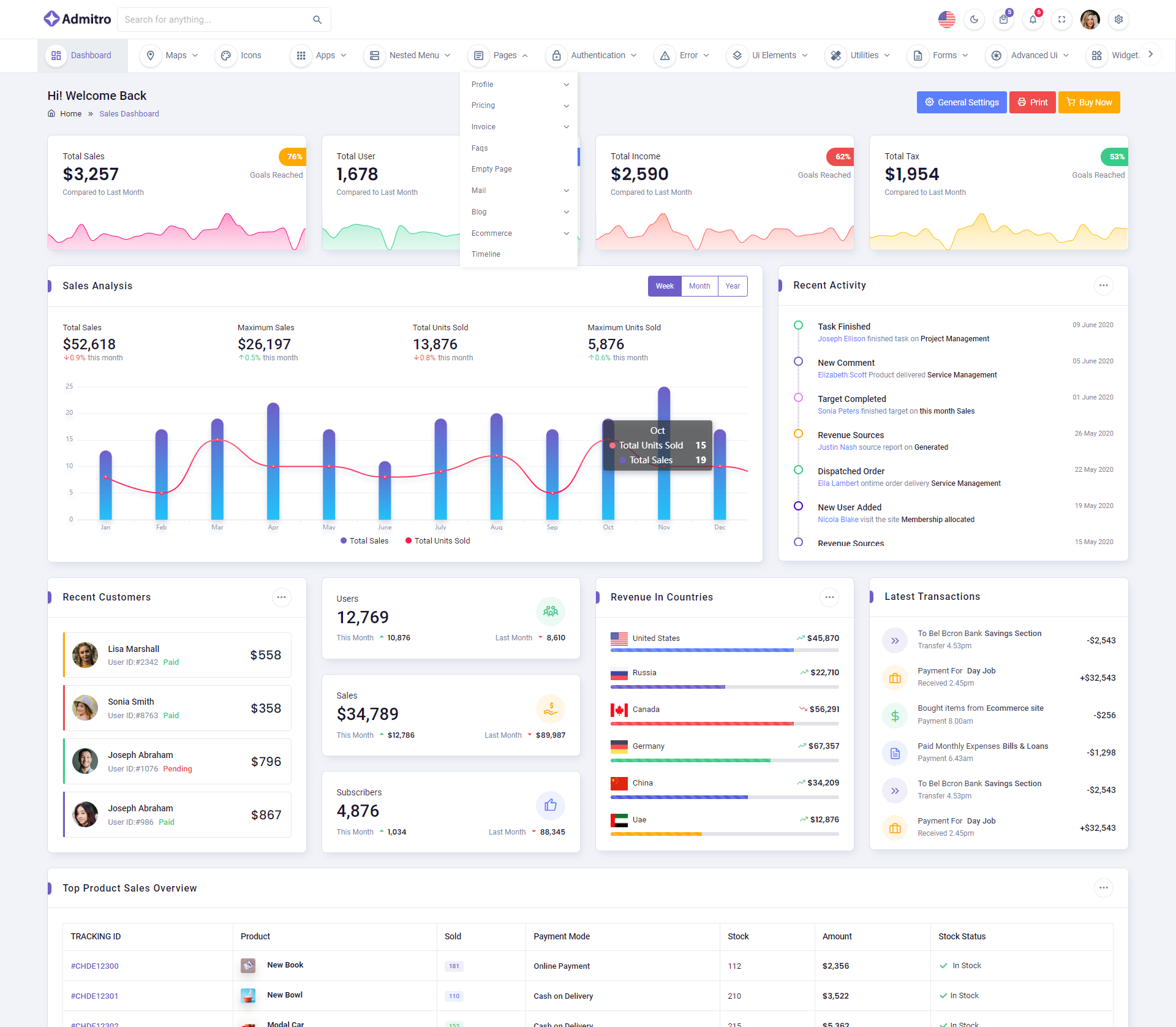Open Recent Activity three-dots menu
This screenshot has width=1176, height=1027.
(1103, 286)
